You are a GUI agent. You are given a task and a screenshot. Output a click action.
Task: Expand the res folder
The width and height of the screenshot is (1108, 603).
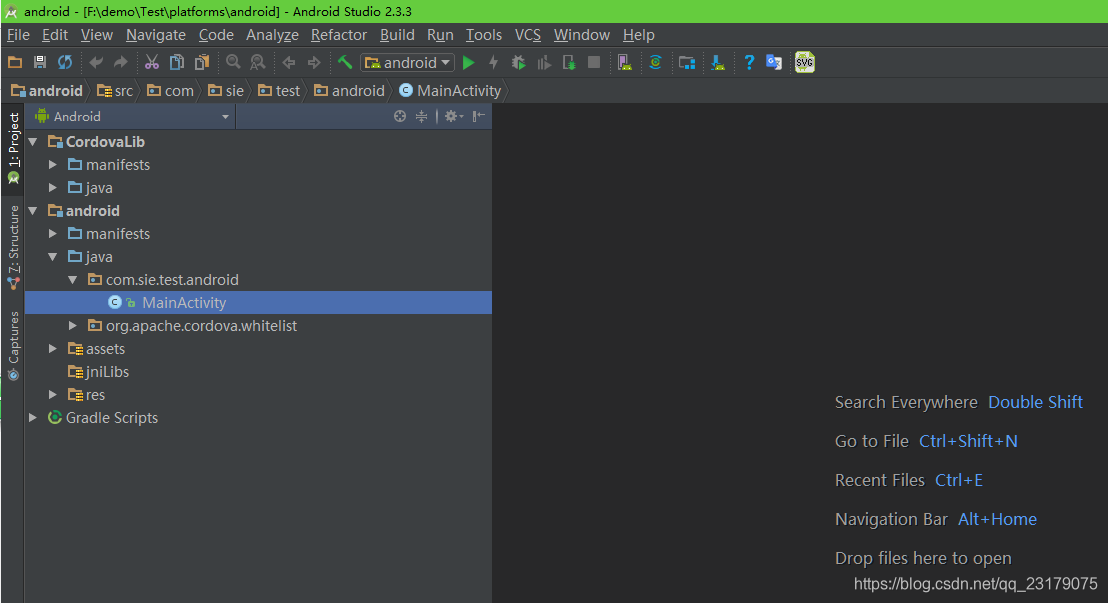(x=53, y=395)
